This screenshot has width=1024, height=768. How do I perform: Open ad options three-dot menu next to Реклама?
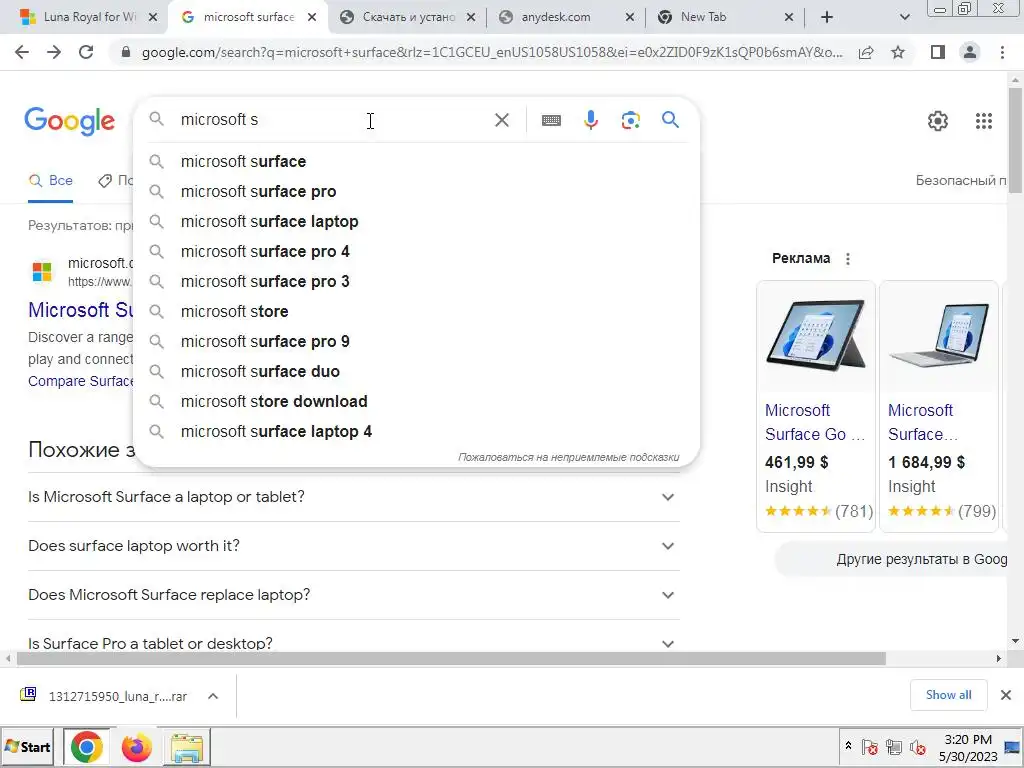pyautogui.click(x=848, y=259)
